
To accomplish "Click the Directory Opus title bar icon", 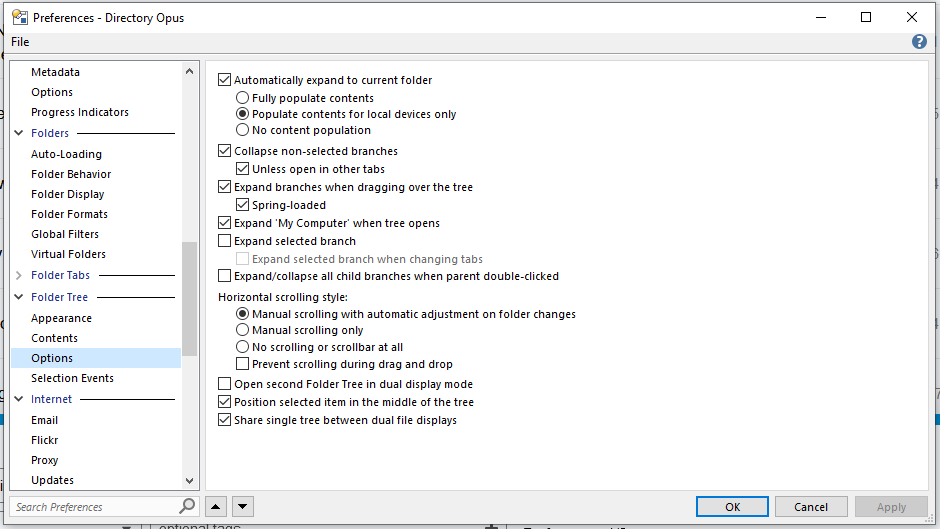I will pyautogui.click(x=20, y=17).
